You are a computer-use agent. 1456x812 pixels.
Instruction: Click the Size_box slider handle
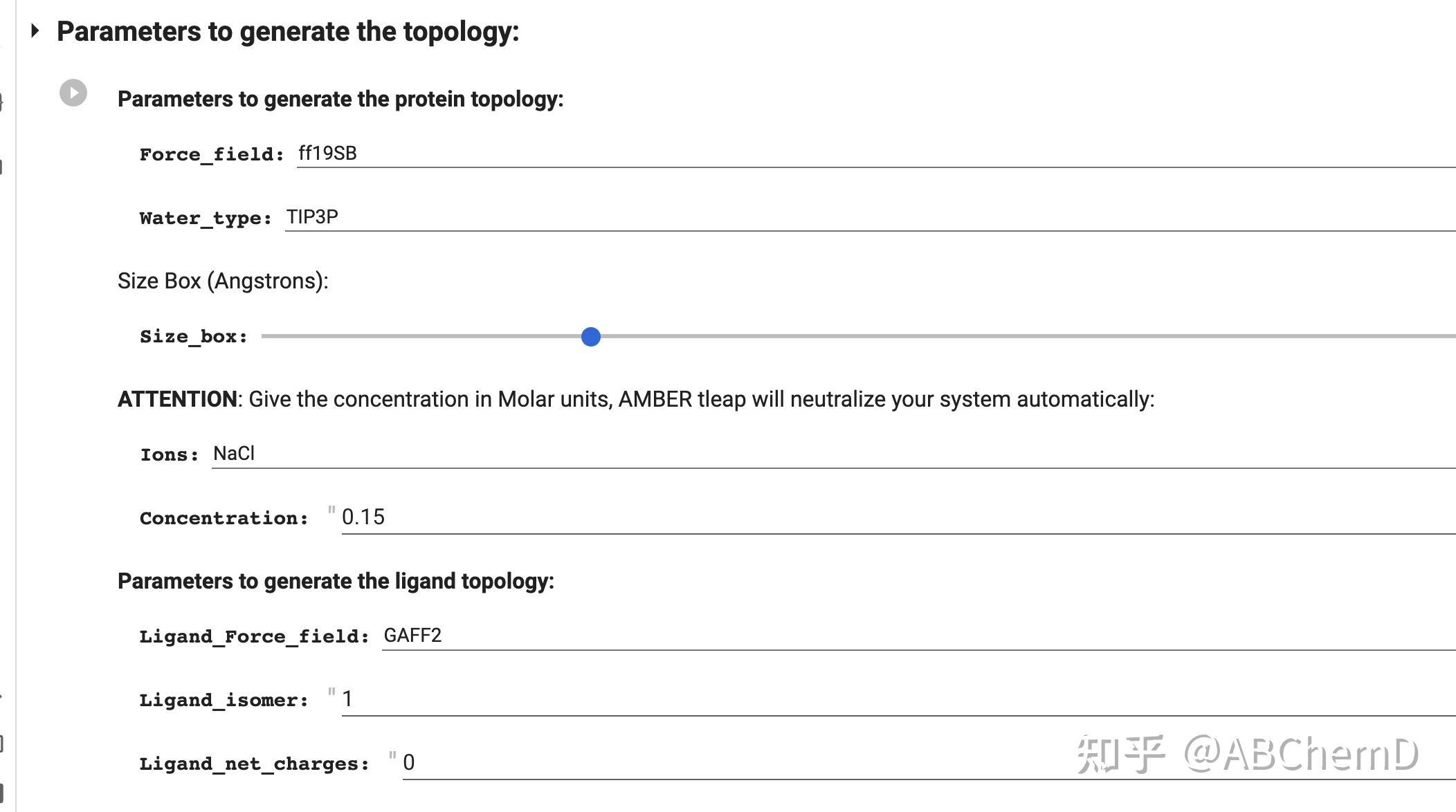(x=590, y=338)
